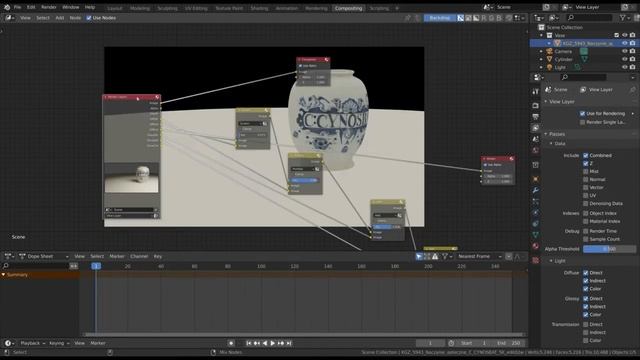The image size is (640, 360).
Task: Expand the Cylinder item in outliner
Action: click(542, 59)
